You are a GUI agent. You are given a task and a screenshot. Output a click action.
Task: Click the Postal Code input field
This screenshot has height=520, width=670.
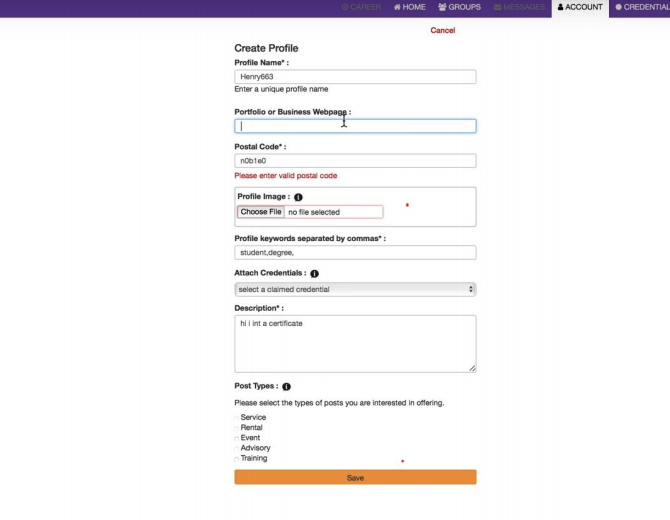click(x=355, y=161)
